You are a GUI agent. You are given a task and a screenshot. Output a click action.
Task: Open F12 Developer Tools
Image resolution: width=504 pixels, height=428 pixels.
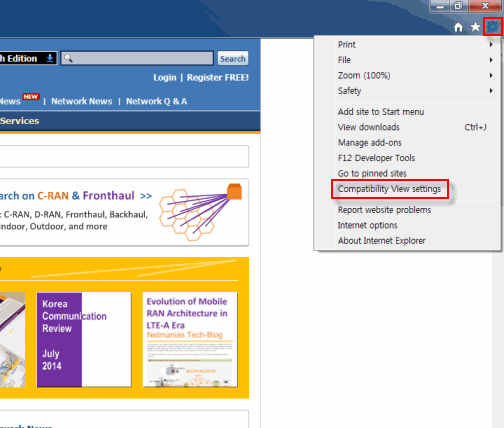coord(376,158)
